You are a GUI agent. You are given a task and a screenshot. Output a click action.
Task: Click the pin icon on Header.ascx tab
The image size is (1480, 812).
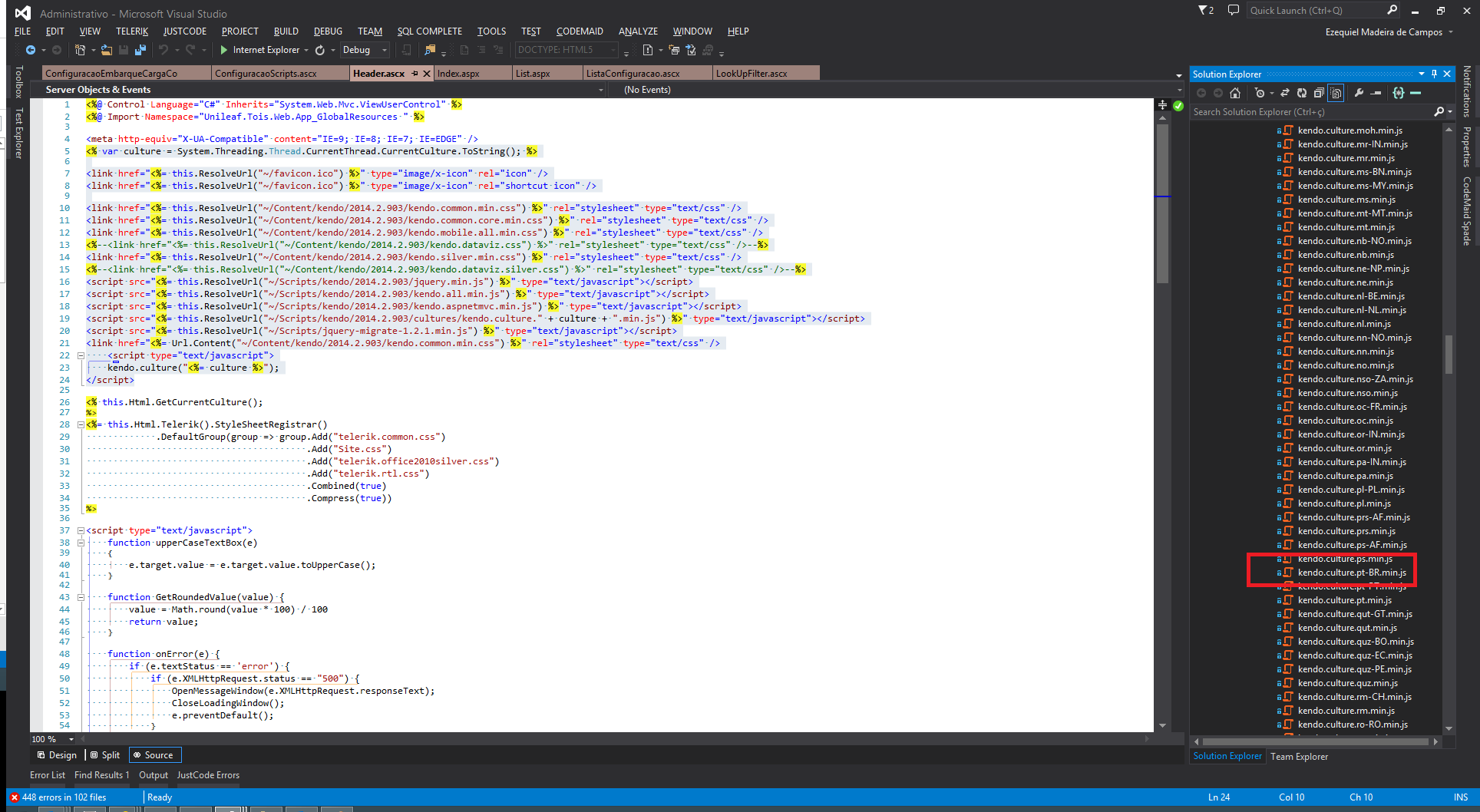pyautogui.click(x=415, y=74)
